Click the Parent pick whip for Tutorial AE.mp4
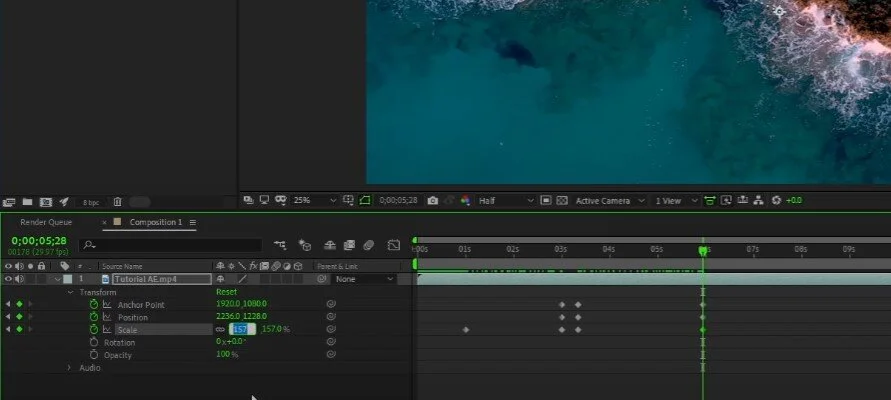 point(322,279)
